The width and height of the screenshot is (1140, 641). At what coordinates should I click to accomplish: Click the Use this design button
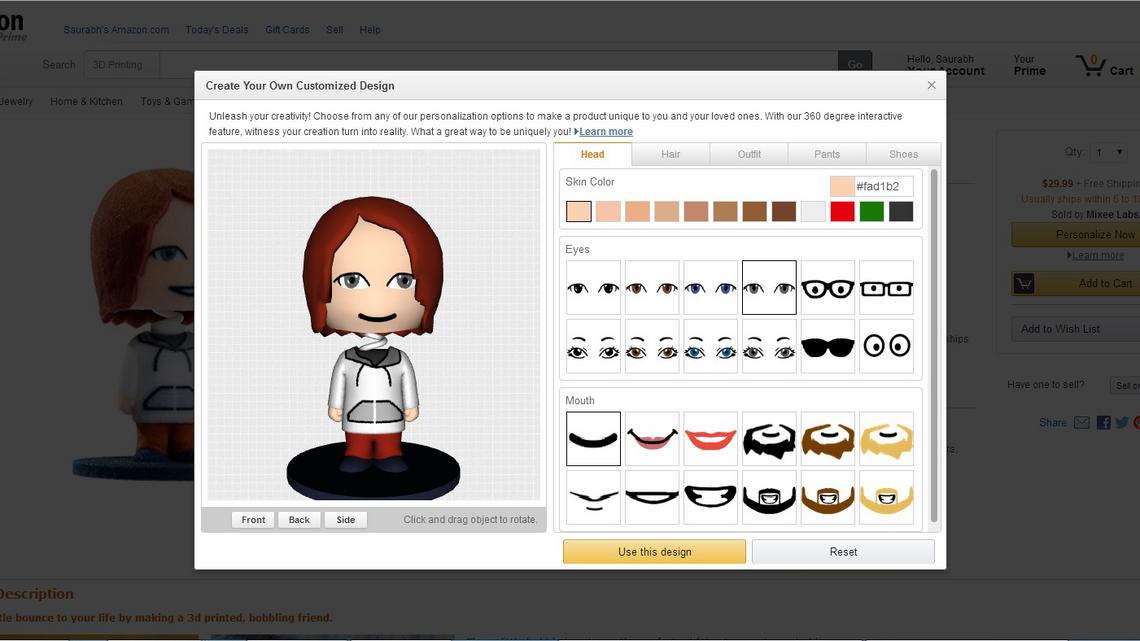[x=654, y=551]
